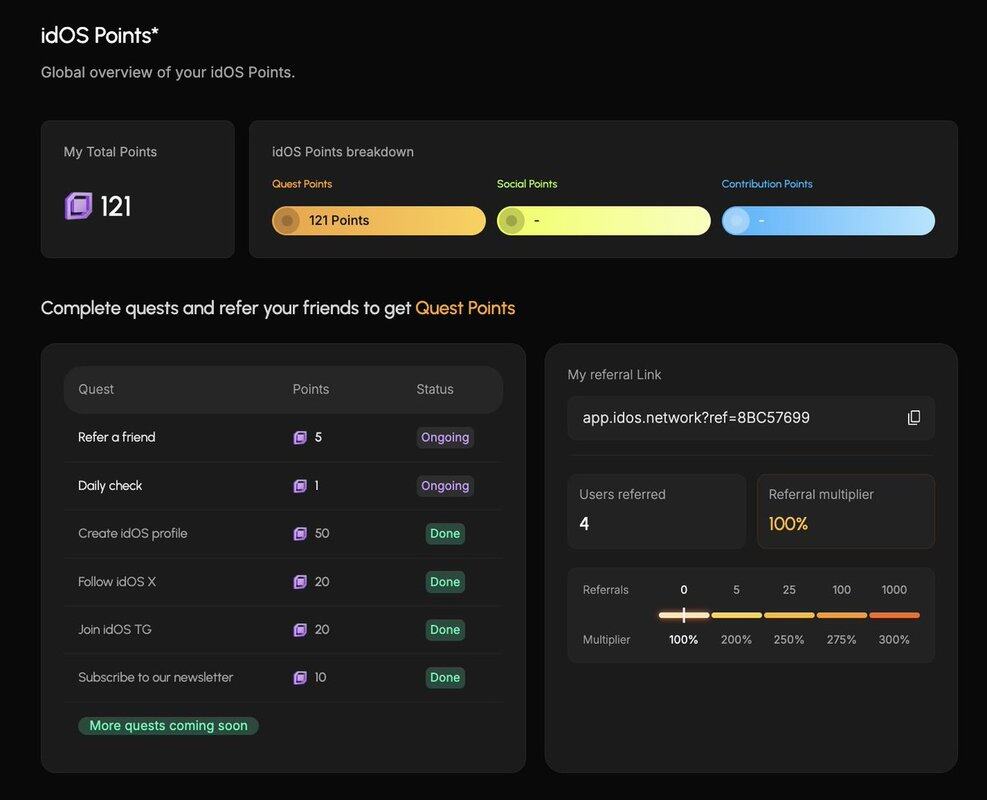Click the referral link field app.idos.network?ref=8BC57699
987x800 pixels.
[x=751, y=418]
